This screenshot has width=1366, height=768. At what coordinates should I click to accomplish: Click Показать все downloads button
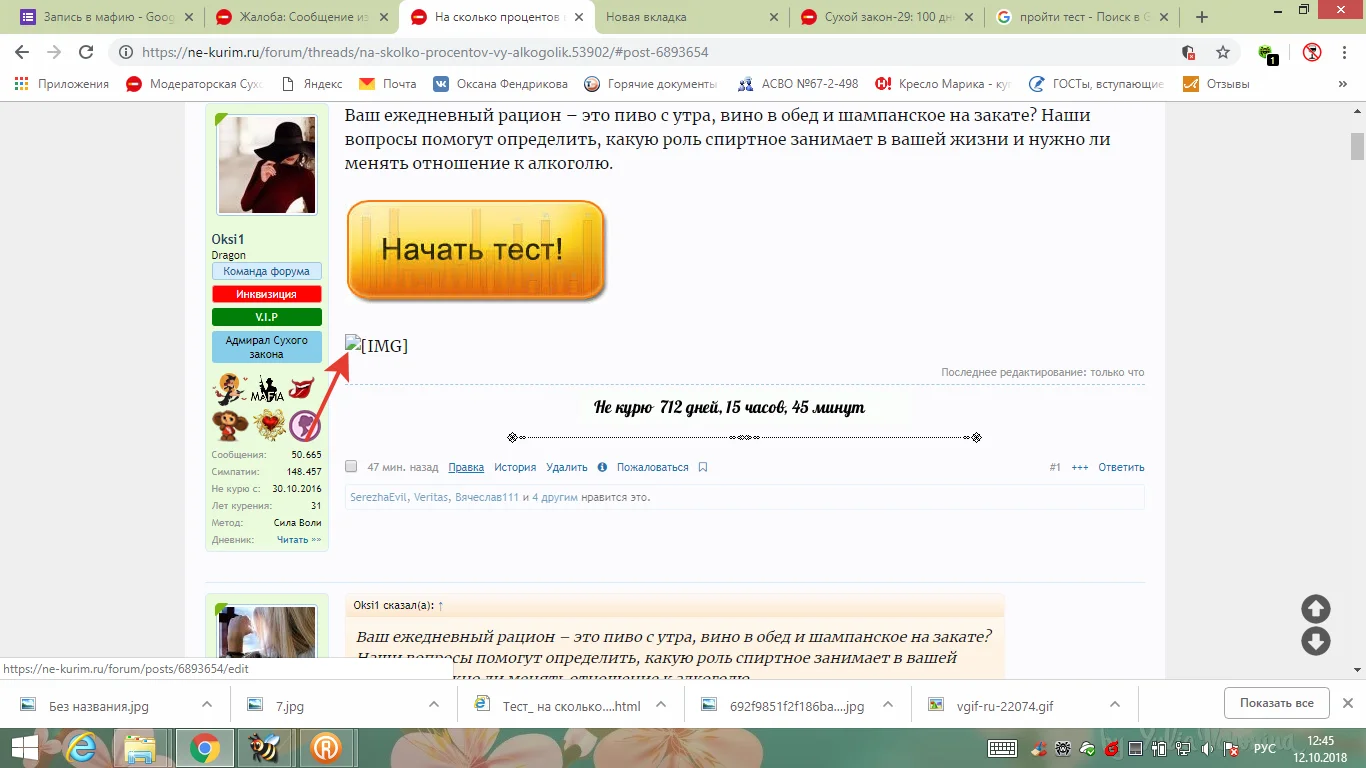pyautogui.click(x=1277, y=703)
